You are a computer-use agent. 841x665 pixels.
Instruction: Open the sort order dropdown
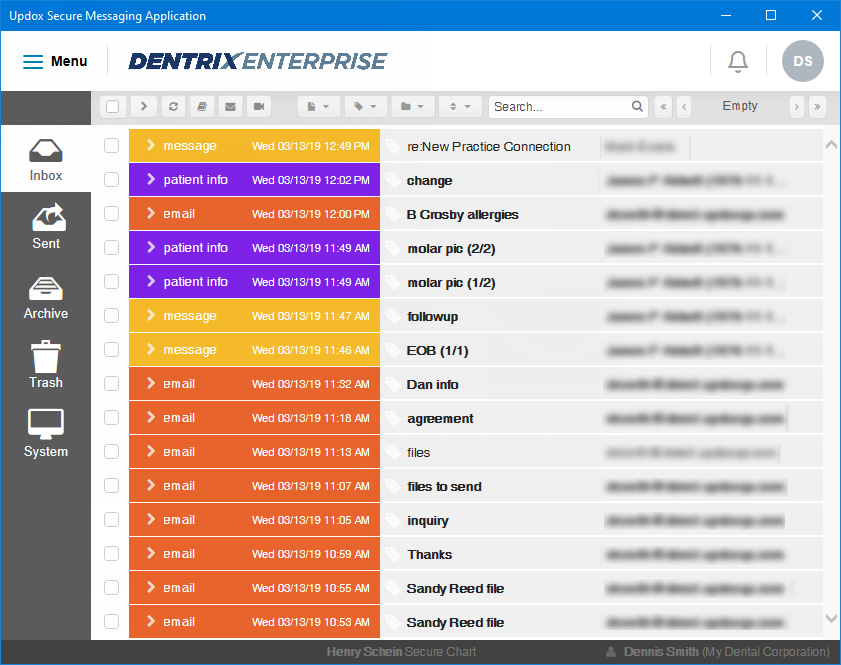(x=460, y=107)
